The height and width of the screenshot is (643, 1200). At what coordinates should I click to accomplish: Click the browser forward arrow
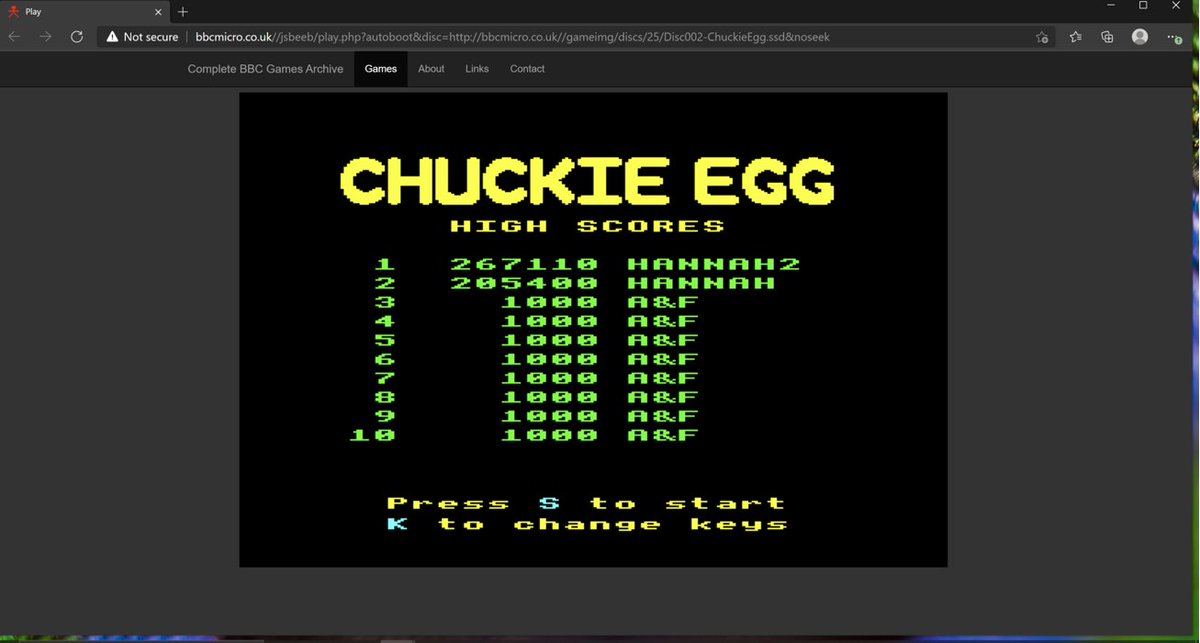point(45,36)
